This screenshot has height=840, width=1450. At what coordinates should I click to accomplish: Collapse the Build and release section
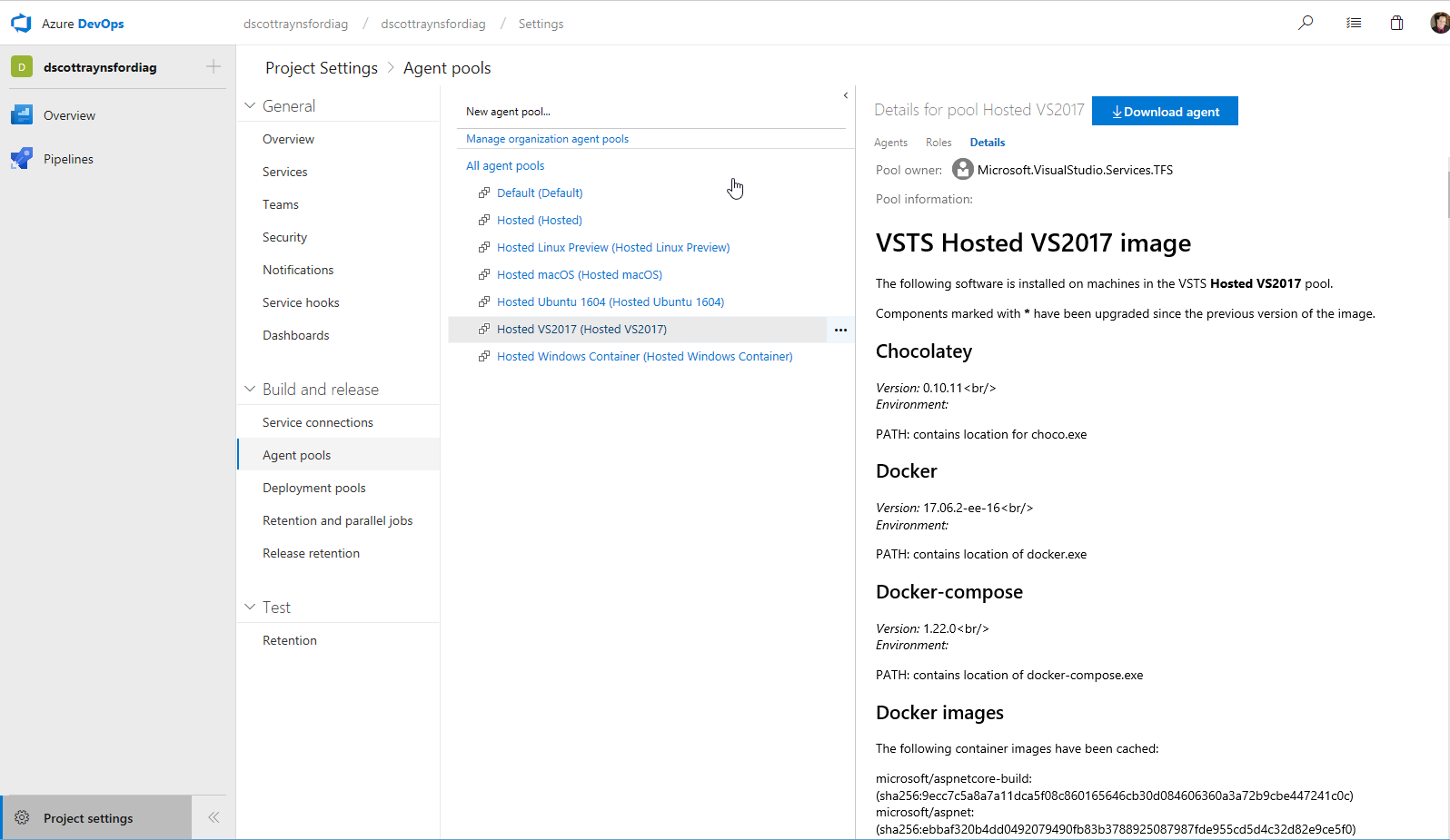click(x=251, y=390)
